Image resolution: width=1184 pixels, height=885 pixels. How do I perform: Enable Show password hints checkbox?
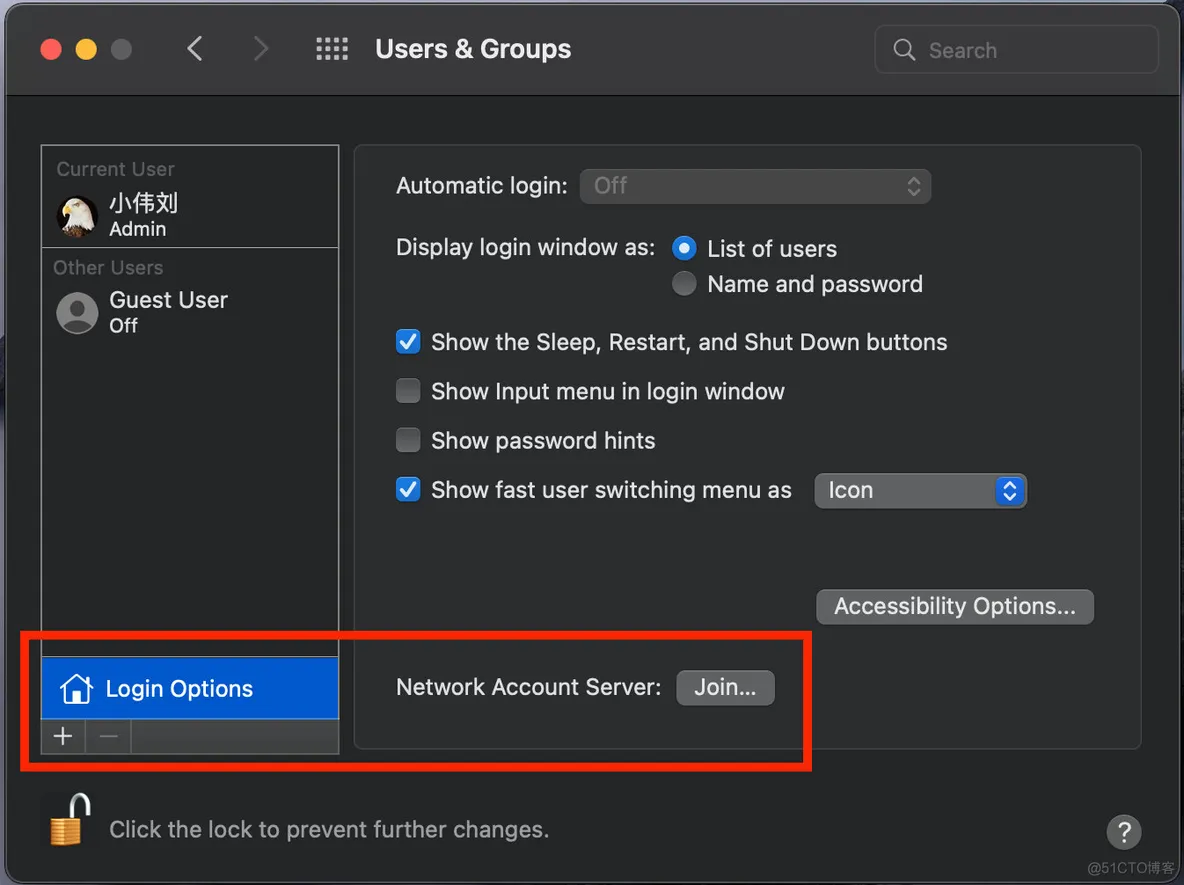click(x=408, y=440)
